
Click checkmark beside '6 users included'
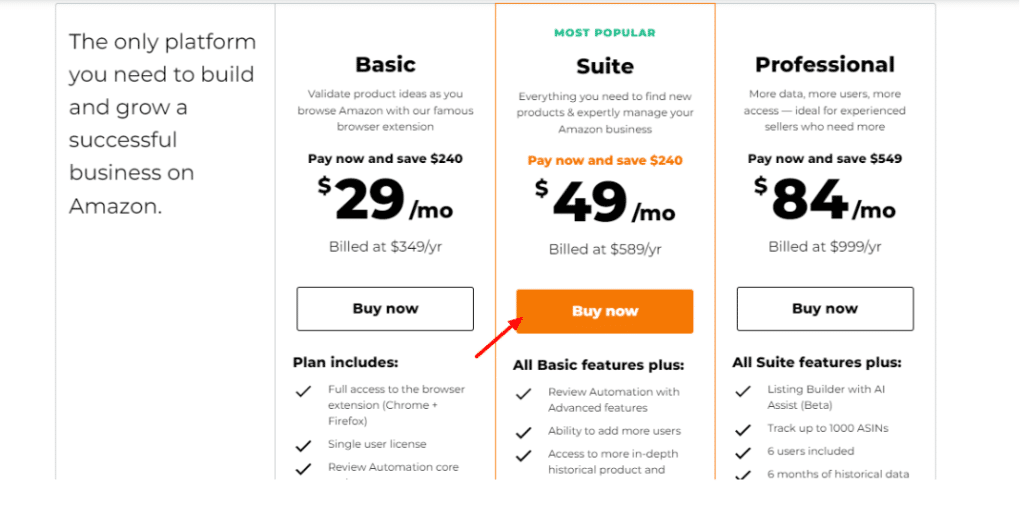pos(743,452)
